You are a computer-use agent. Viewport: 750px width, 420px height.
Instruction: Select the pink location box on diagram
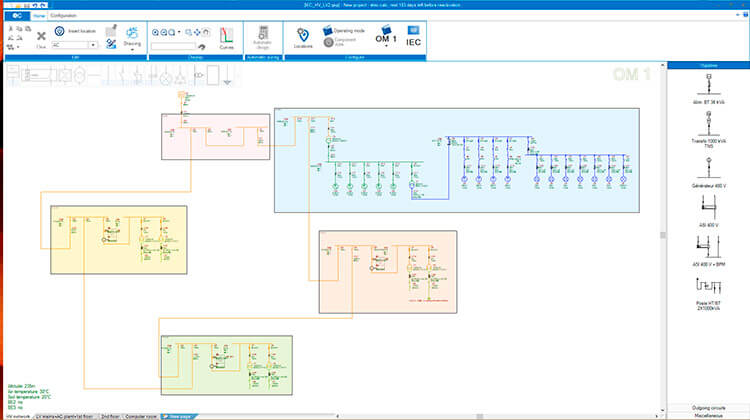tap(215, 137)
